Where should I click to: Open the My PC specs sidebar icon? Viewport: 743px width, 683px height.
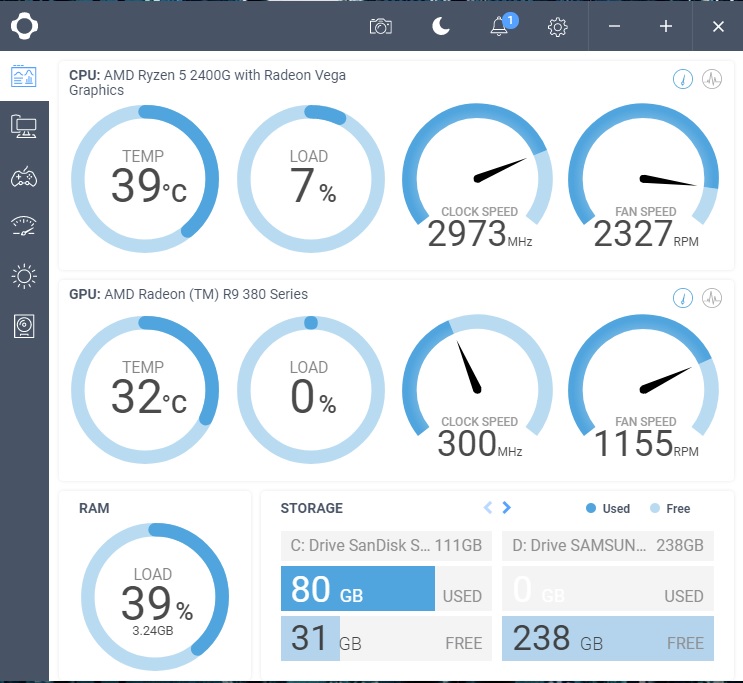[24, 126]
